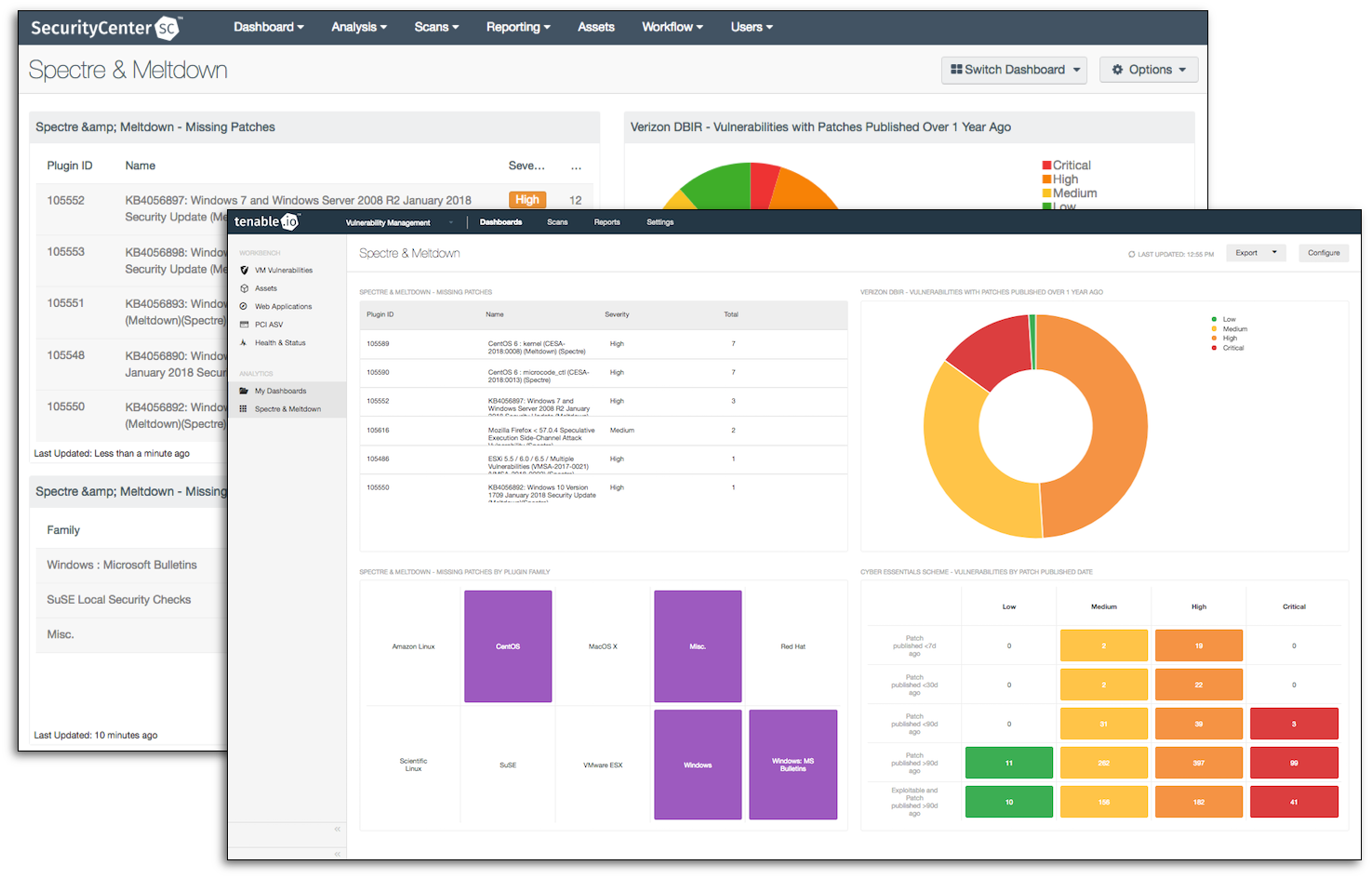Click the Web Applications compass icon

tap(245, 306)
